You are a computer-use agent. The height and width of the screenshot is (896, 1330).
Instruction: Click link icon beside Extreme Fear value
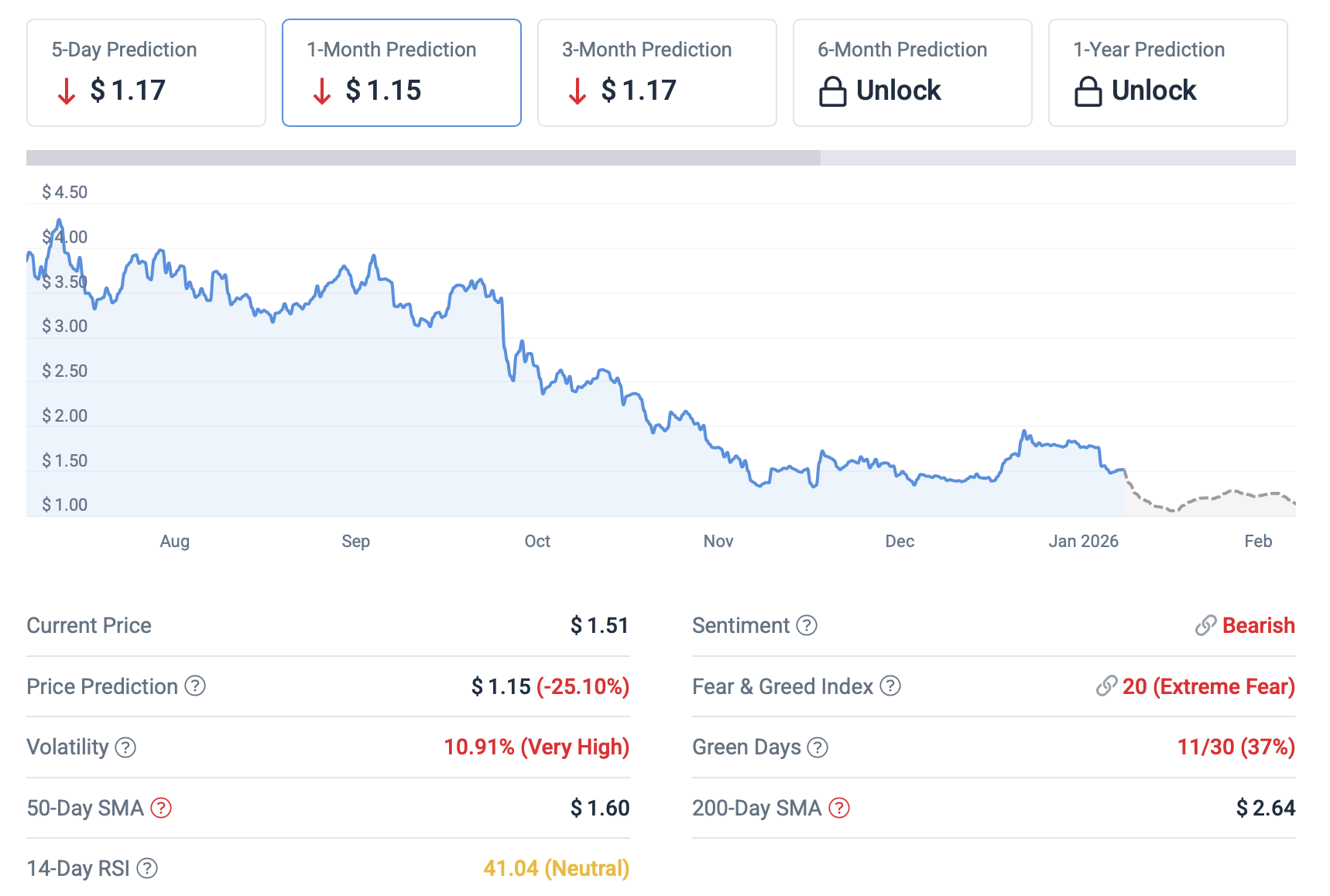pyautogui.click(x=1106, y=686)
